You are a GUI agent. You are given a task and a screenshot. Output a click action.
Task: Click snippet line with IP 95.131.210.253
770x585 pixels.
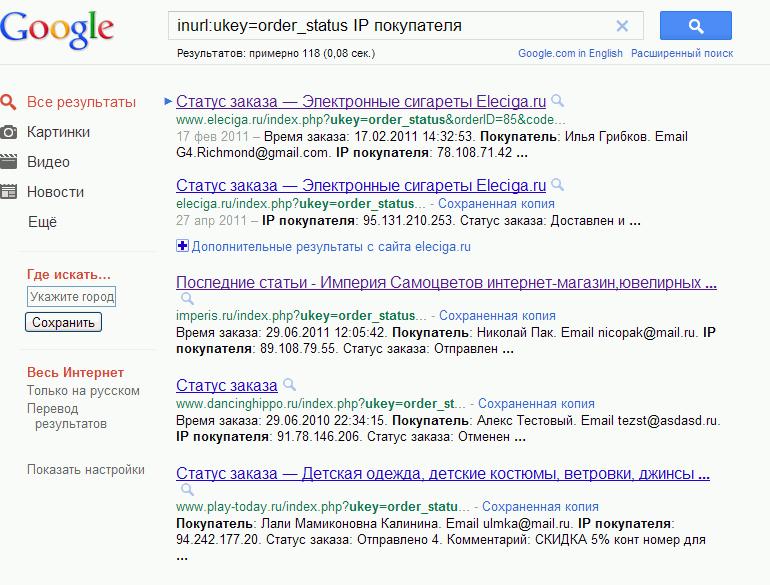point(408,221)
